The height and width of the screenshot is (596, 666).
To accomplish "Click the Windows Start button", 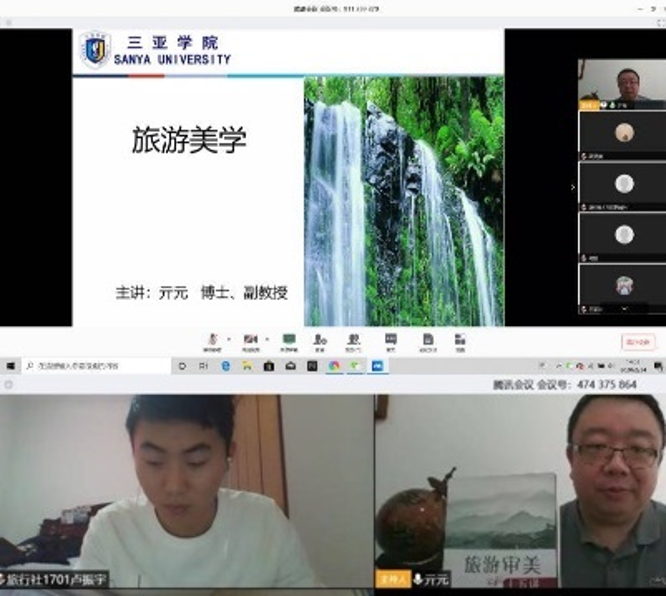I will click(10, 367).
